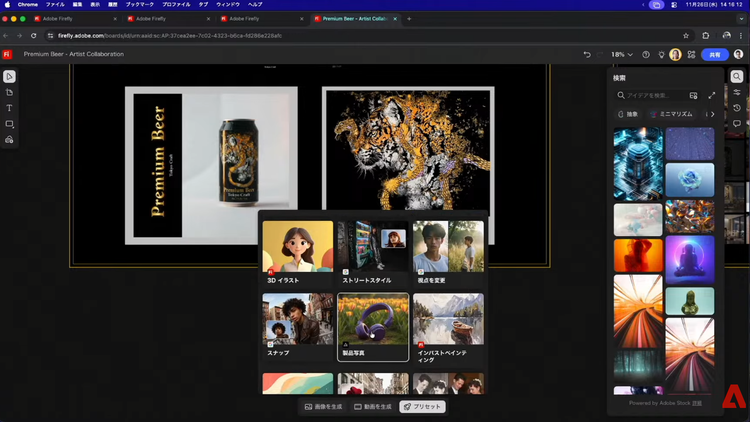
Task: Open the 18% zoom level dropdown
Action: pos(621,55)
